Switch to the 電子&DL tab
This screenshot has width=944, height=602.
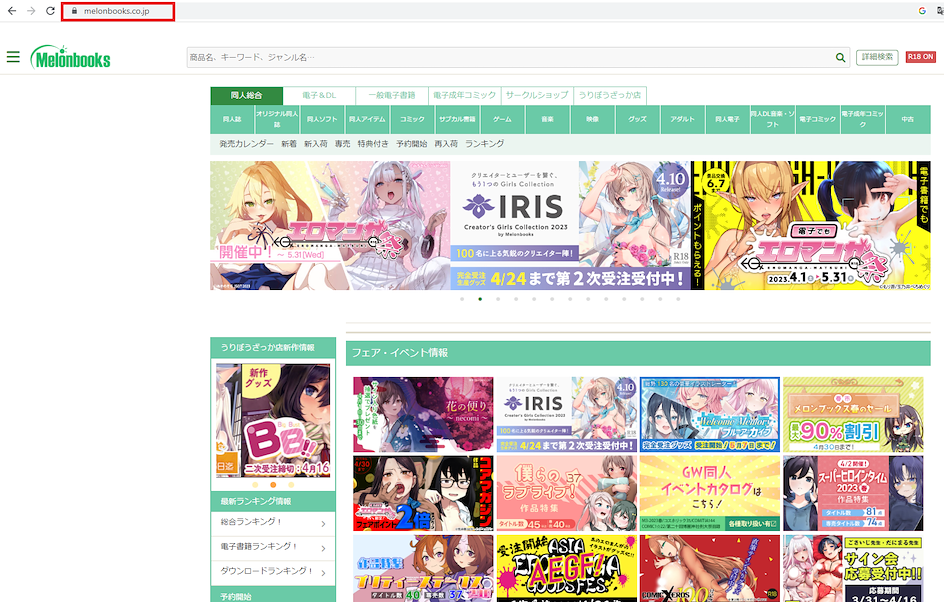click(x=319, y=96)
